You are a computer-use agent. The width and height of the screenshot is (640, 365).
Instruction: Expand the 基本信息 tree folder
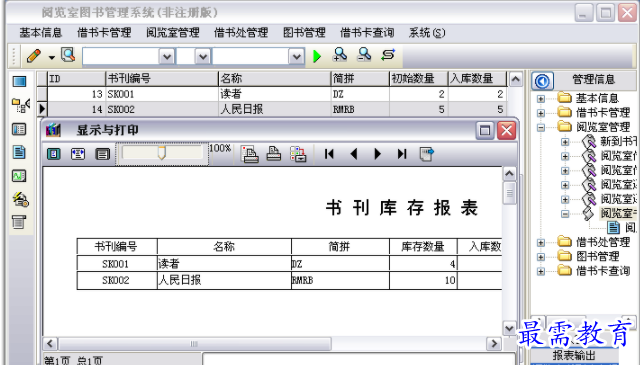point(541,98)
